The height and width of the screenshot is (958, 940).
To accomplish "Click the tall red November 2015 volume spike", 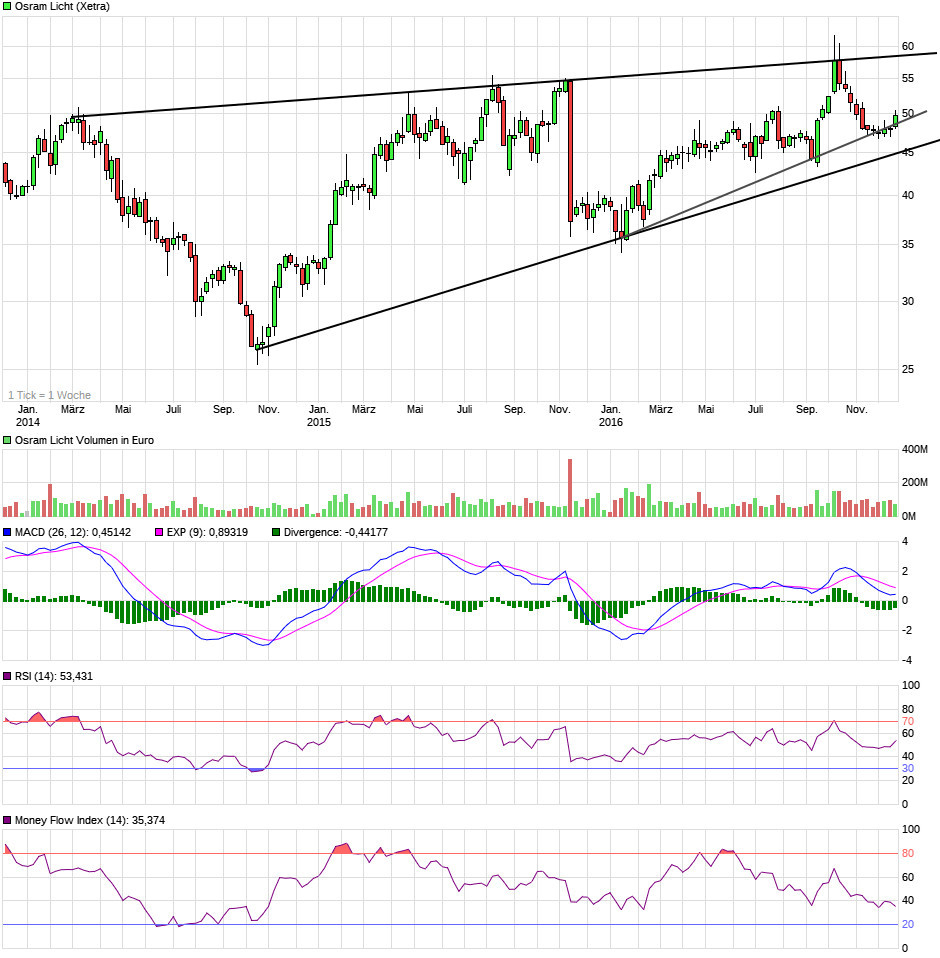I will (570, 488).
